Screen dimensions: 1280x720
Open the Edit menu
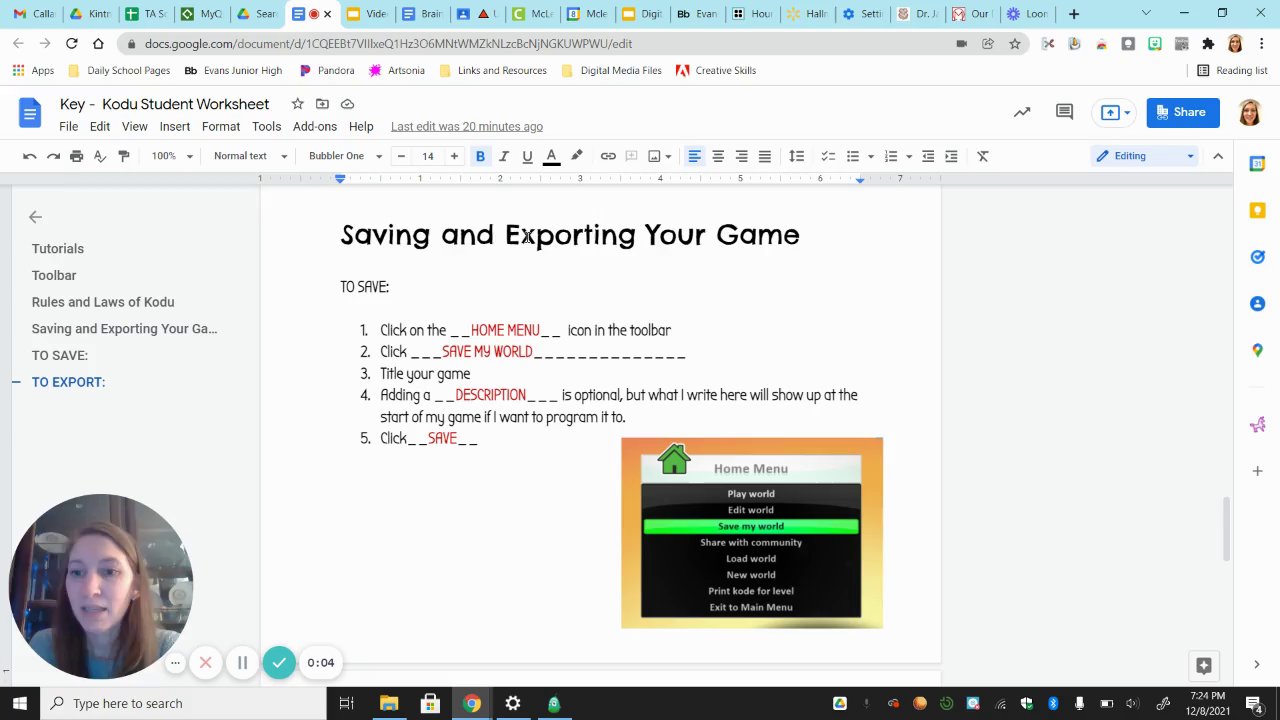coord(100,127)
